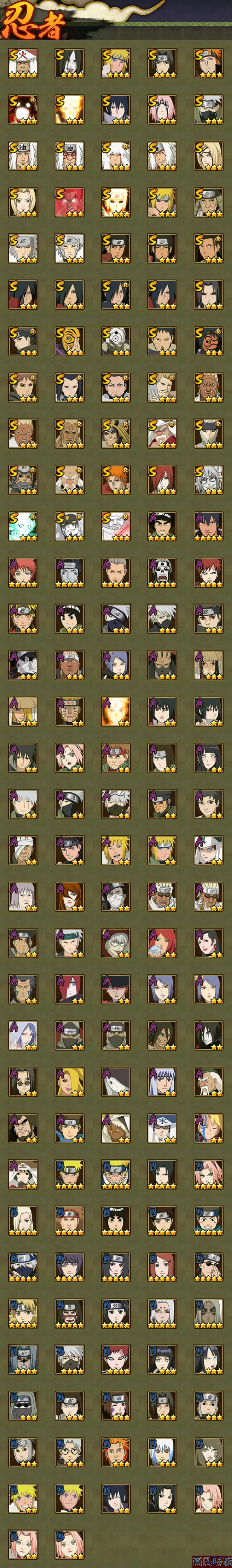Select the S-rank spiky white-haired ninja with glasses
The image size is (232, 1568).
(x=208, y=480)
